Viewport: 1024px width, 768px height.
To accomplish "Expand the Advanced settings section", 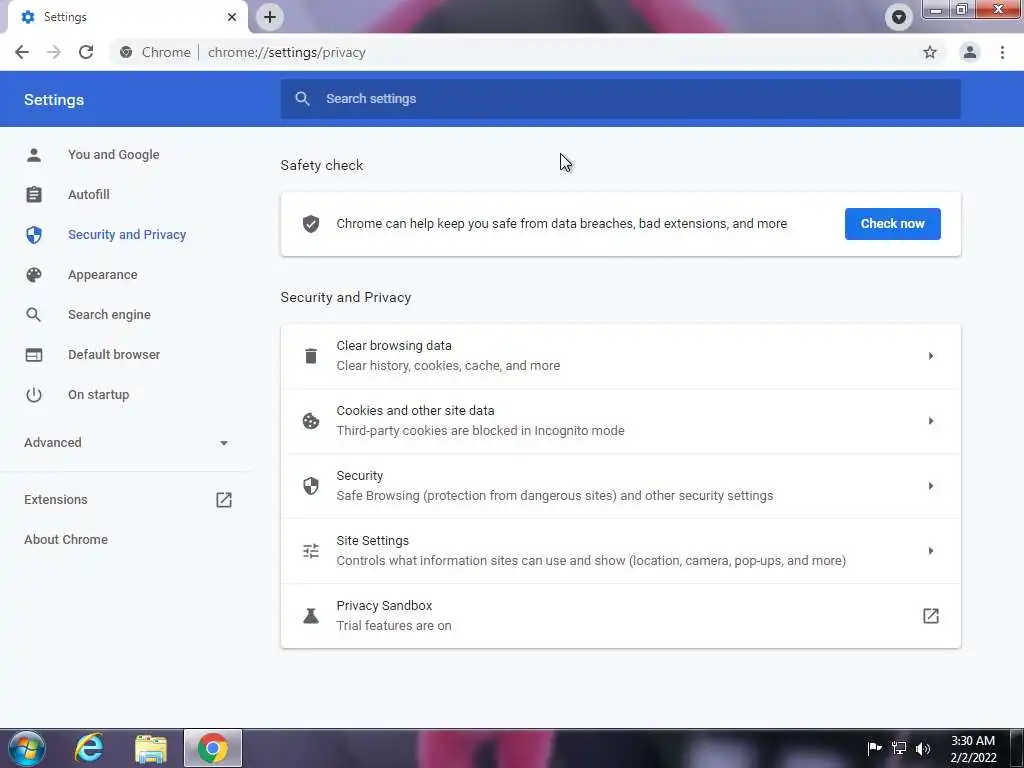I will [126, 443].
